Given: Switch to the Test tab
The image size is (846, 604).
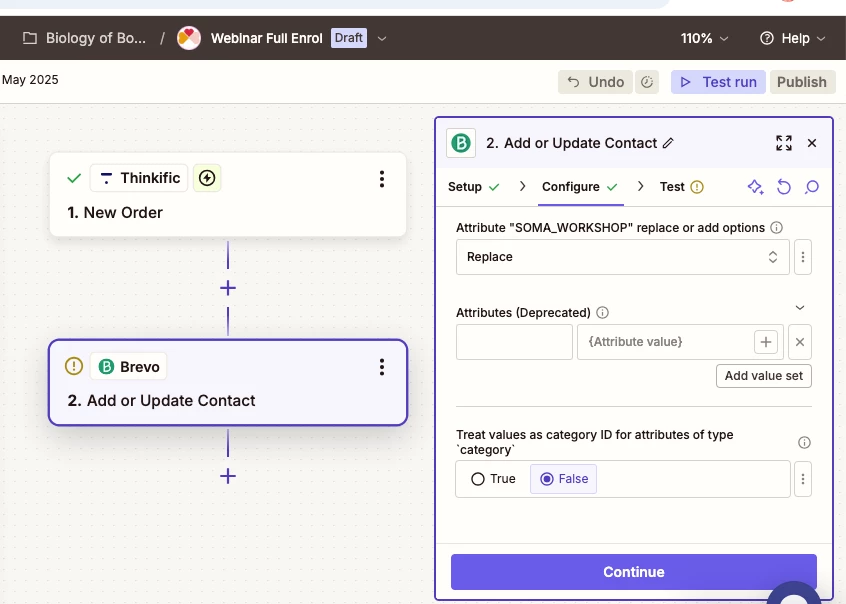Looking at the screenshot, I should click(x=681, y=187).
